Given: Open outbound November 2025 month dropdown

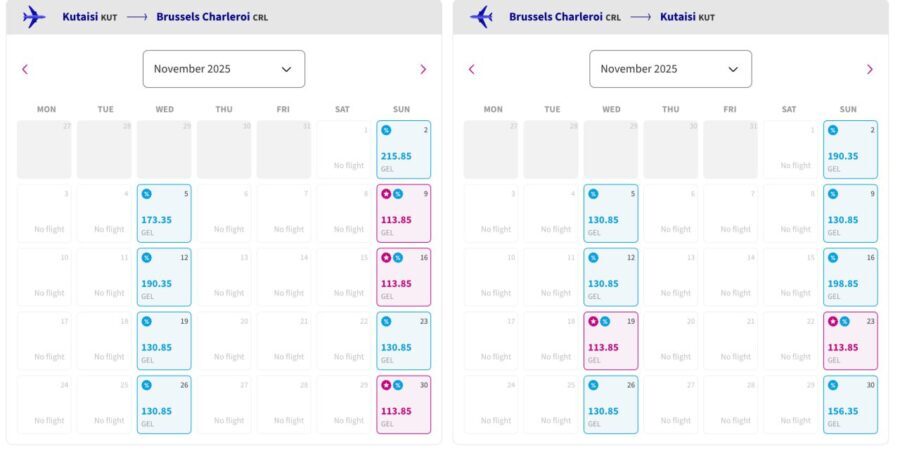Looking at the screenshot, I should (x=224, y=69).
